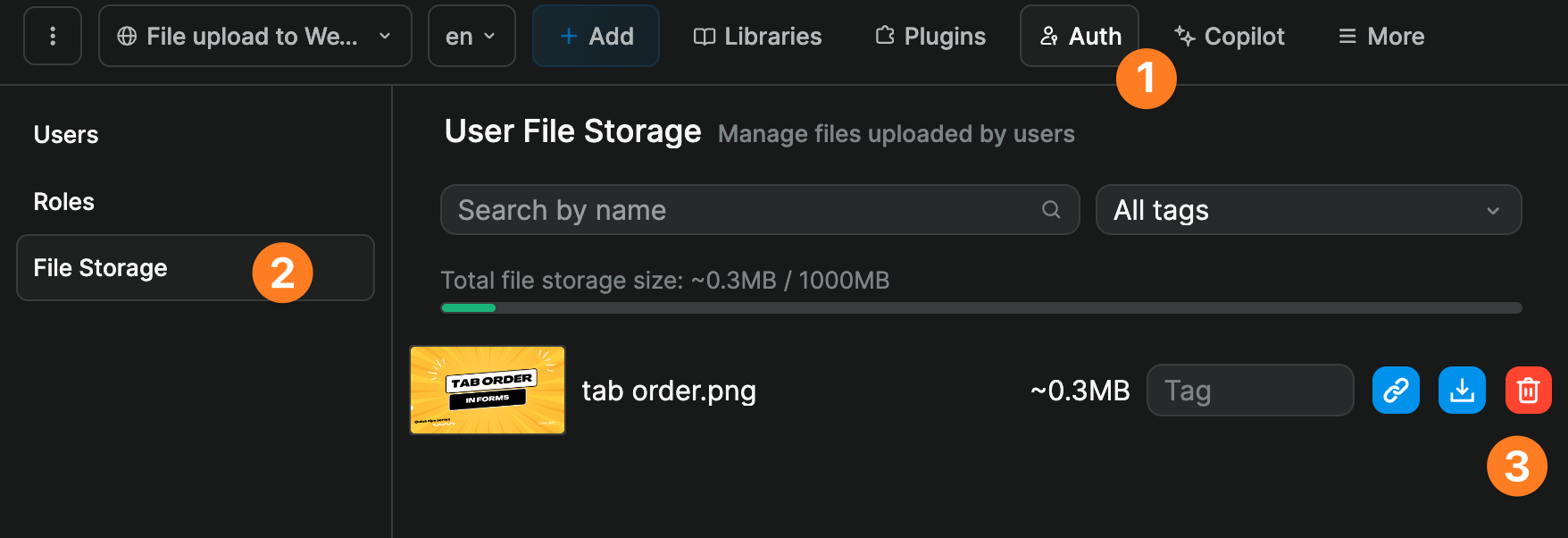This screenshot has height=538, width=1568.
Task: Click the Add button
Action: (x=596, y=36)
